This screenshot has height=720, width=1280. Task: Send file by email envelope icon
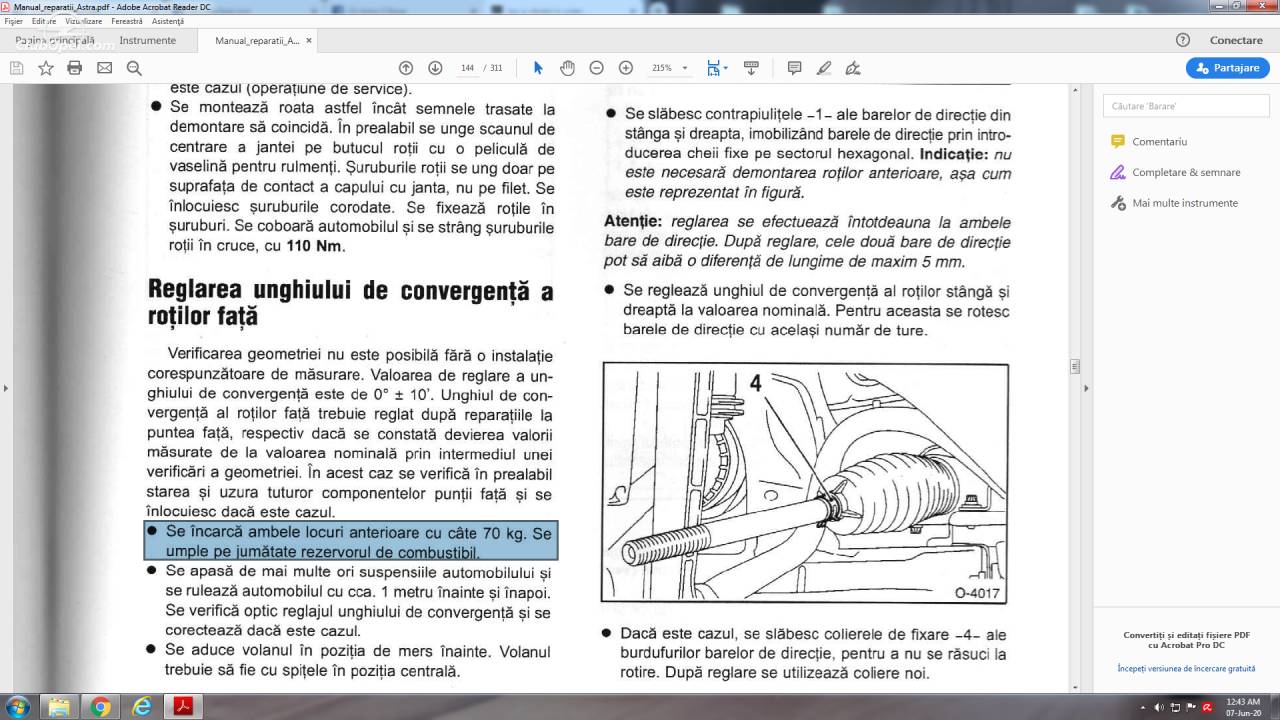pos(104,68)
